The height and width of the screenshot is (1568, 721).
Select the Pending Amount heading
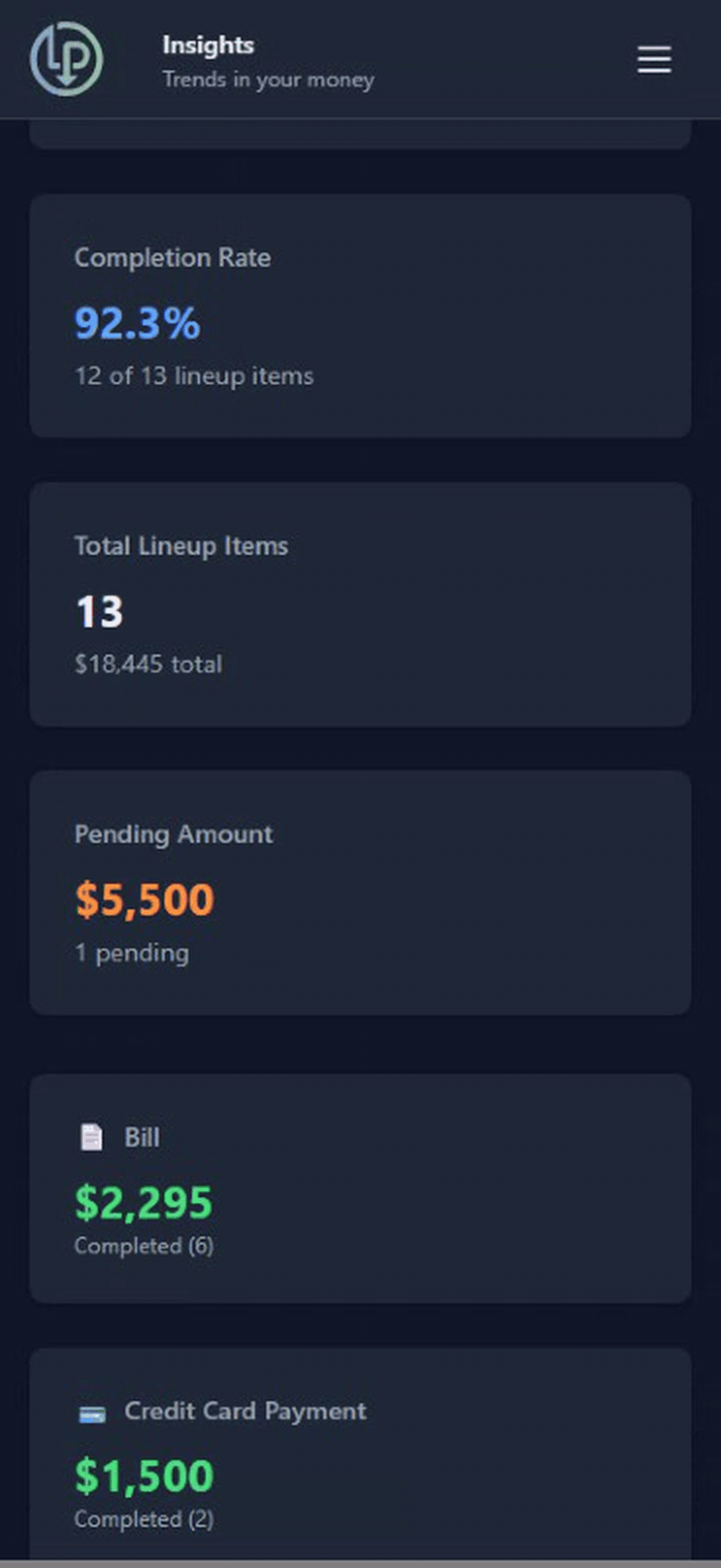pyautogui.click(x=173, y=835)
